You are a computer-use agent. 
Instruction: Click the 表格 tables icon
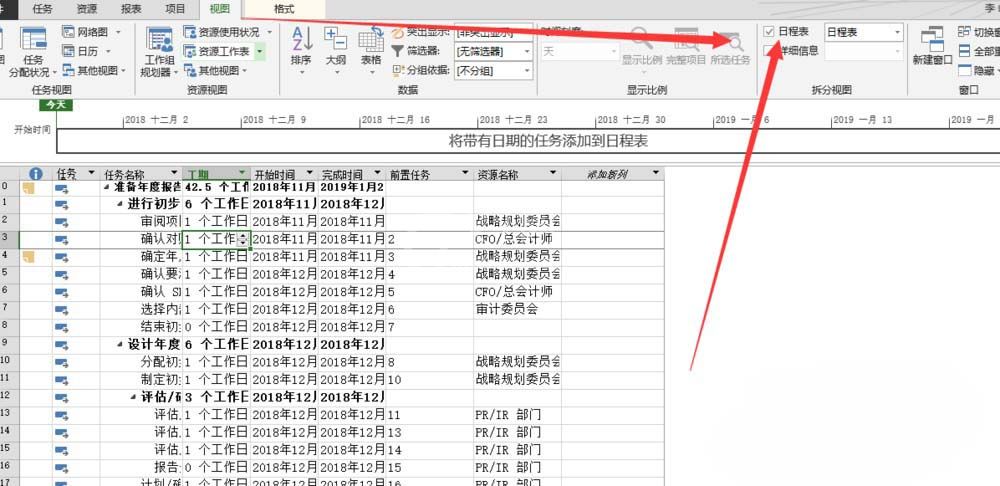371,39
